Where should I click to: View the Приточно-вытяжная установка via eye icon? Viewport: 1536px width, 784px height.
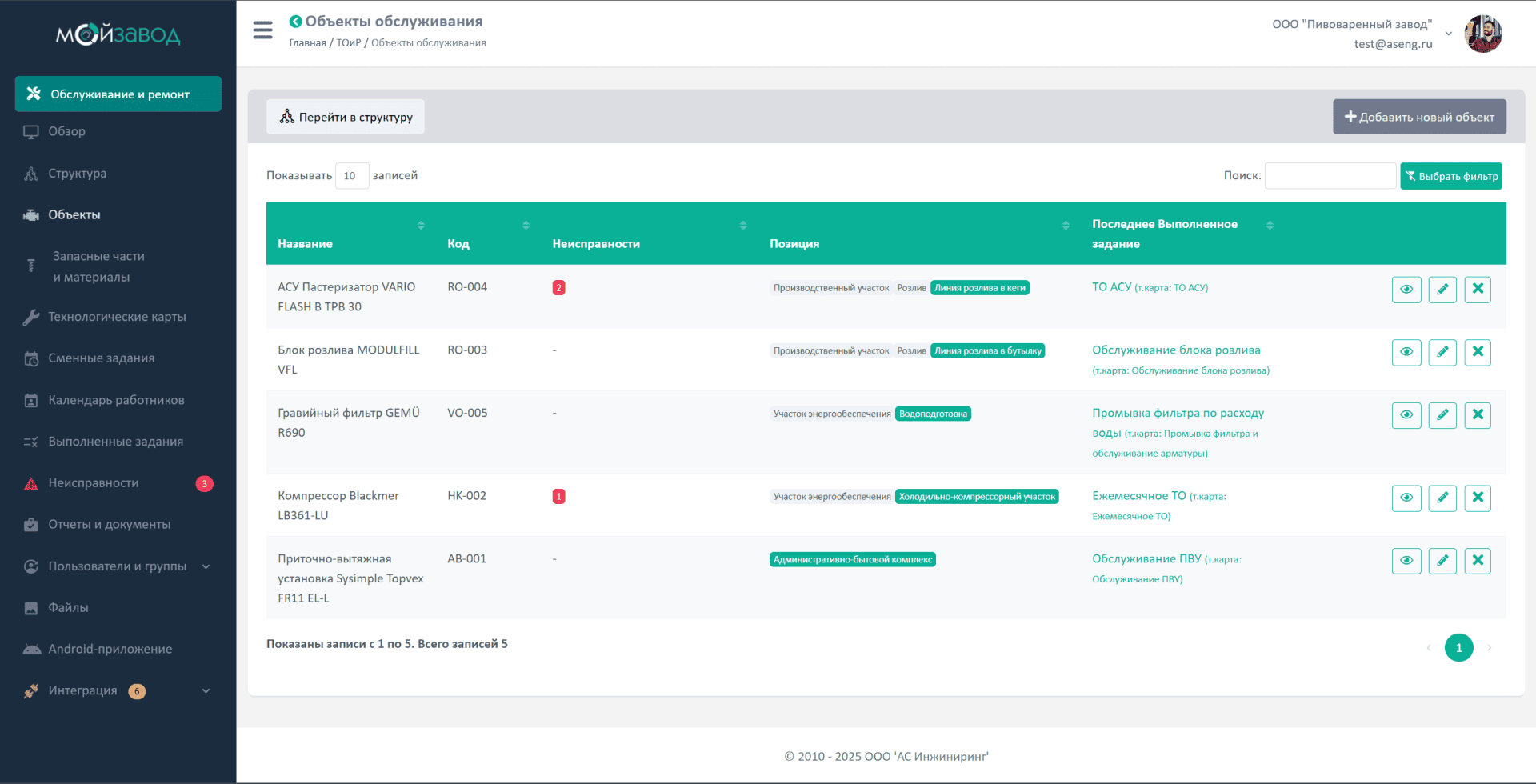[1406, 561]
